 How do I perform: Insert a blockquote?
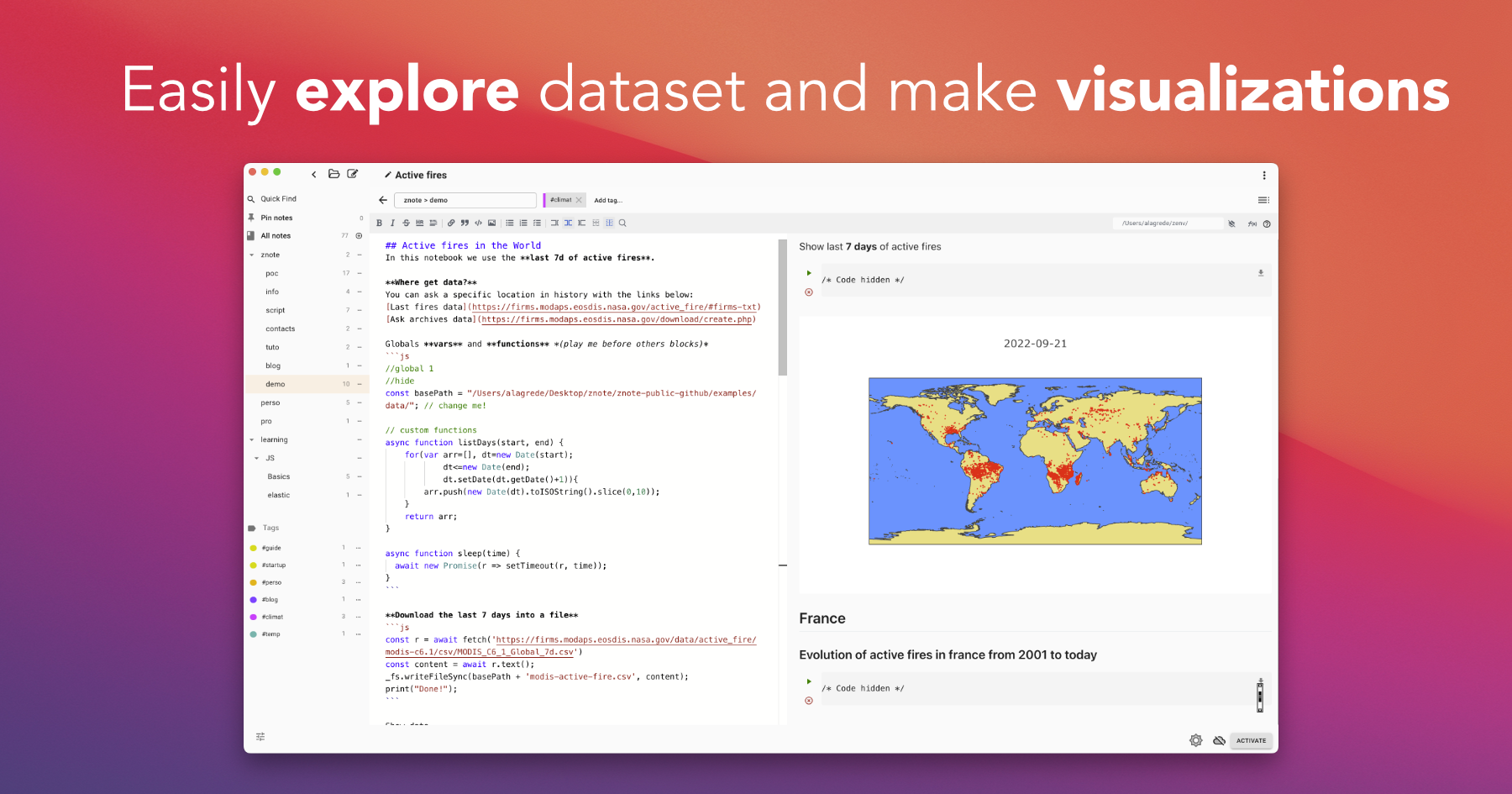[x=465, y=223]
